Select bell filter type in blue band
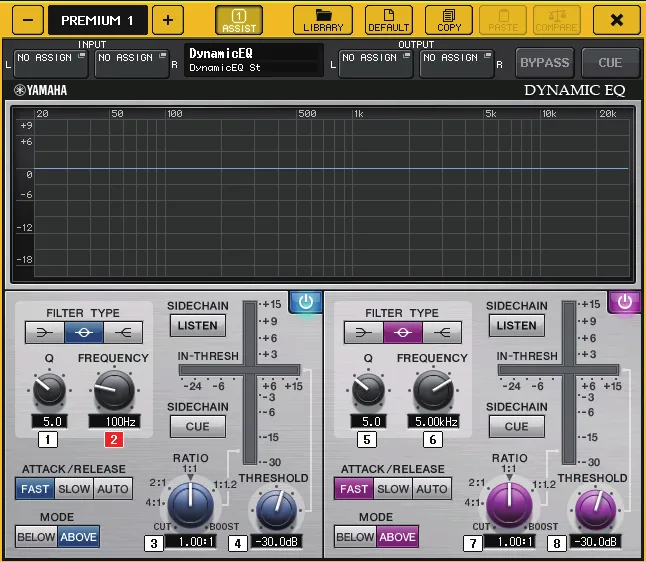 pos(84,332)
